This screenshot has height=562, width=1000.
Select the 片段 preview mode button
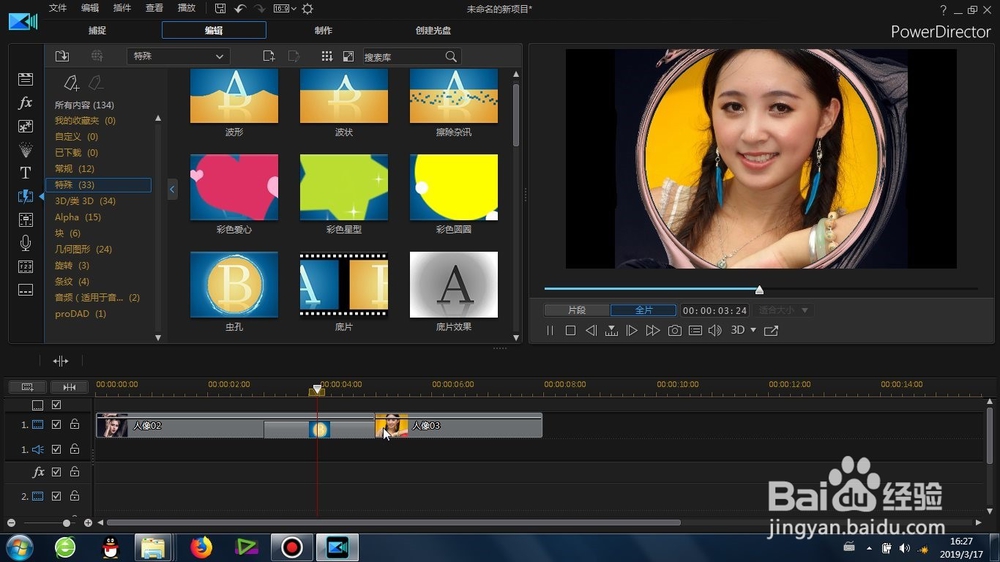(577, 310)
